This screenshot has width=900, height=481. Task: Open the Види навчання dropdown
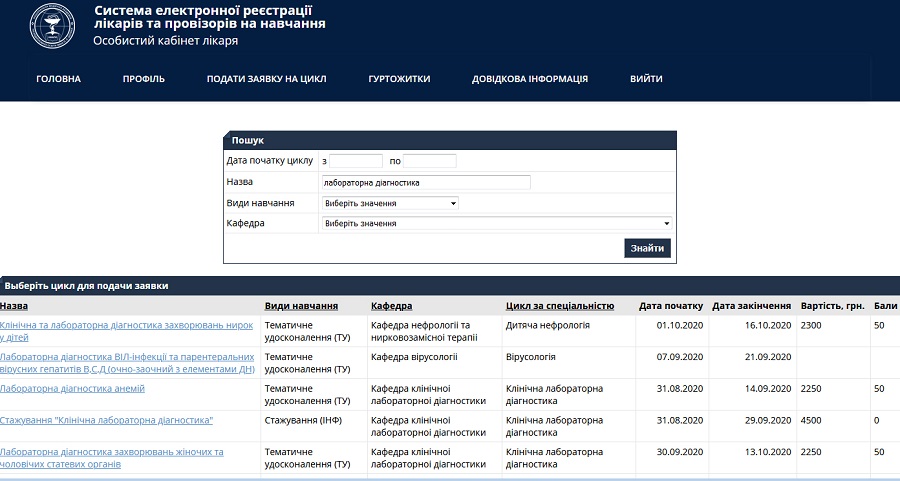point(390,203)
